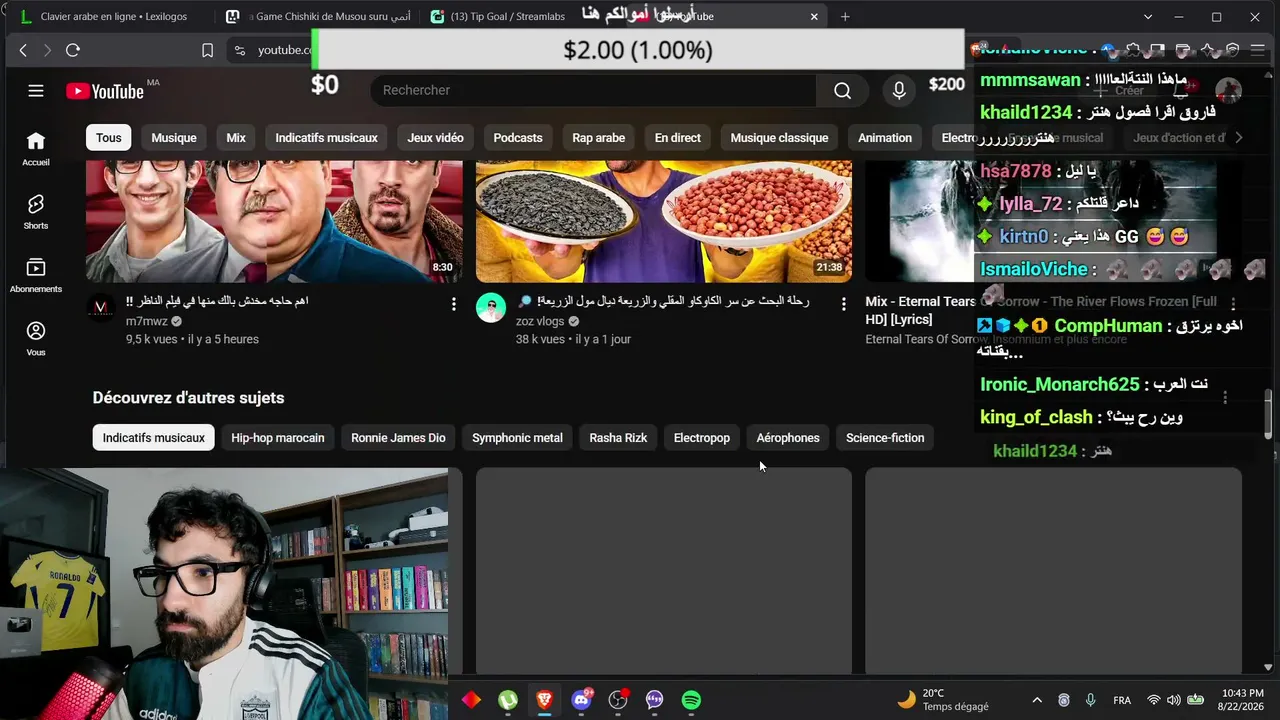Select the Mix filter chip

tap(236, 138)
